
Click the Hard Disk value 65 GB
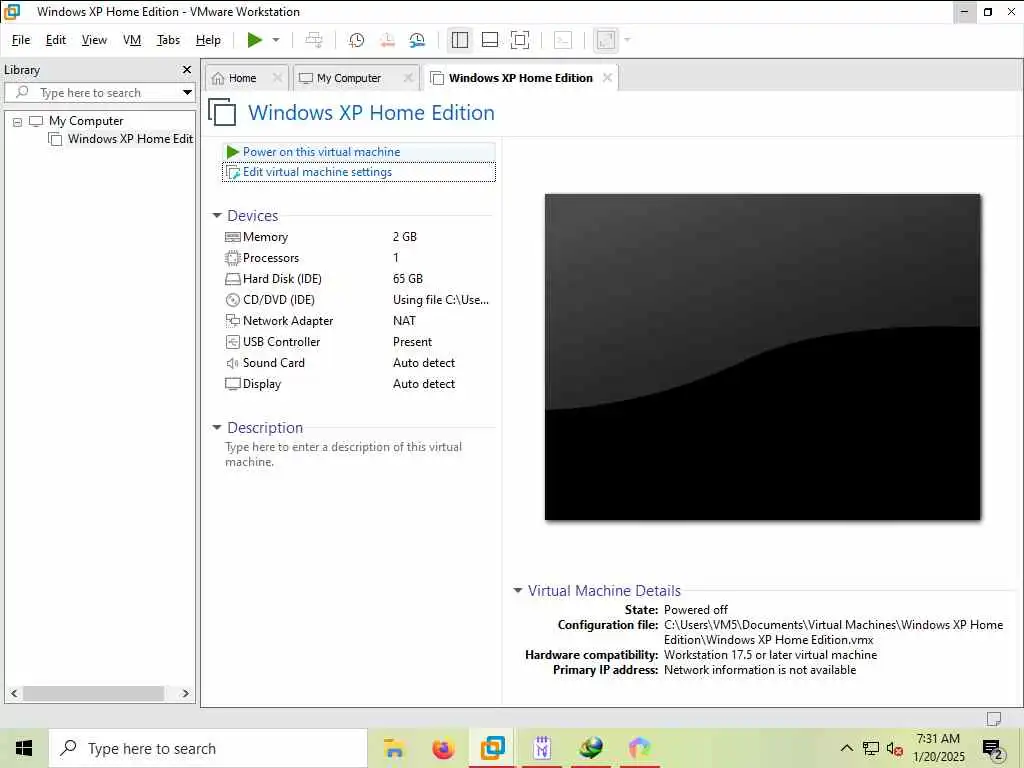point(408,279)
